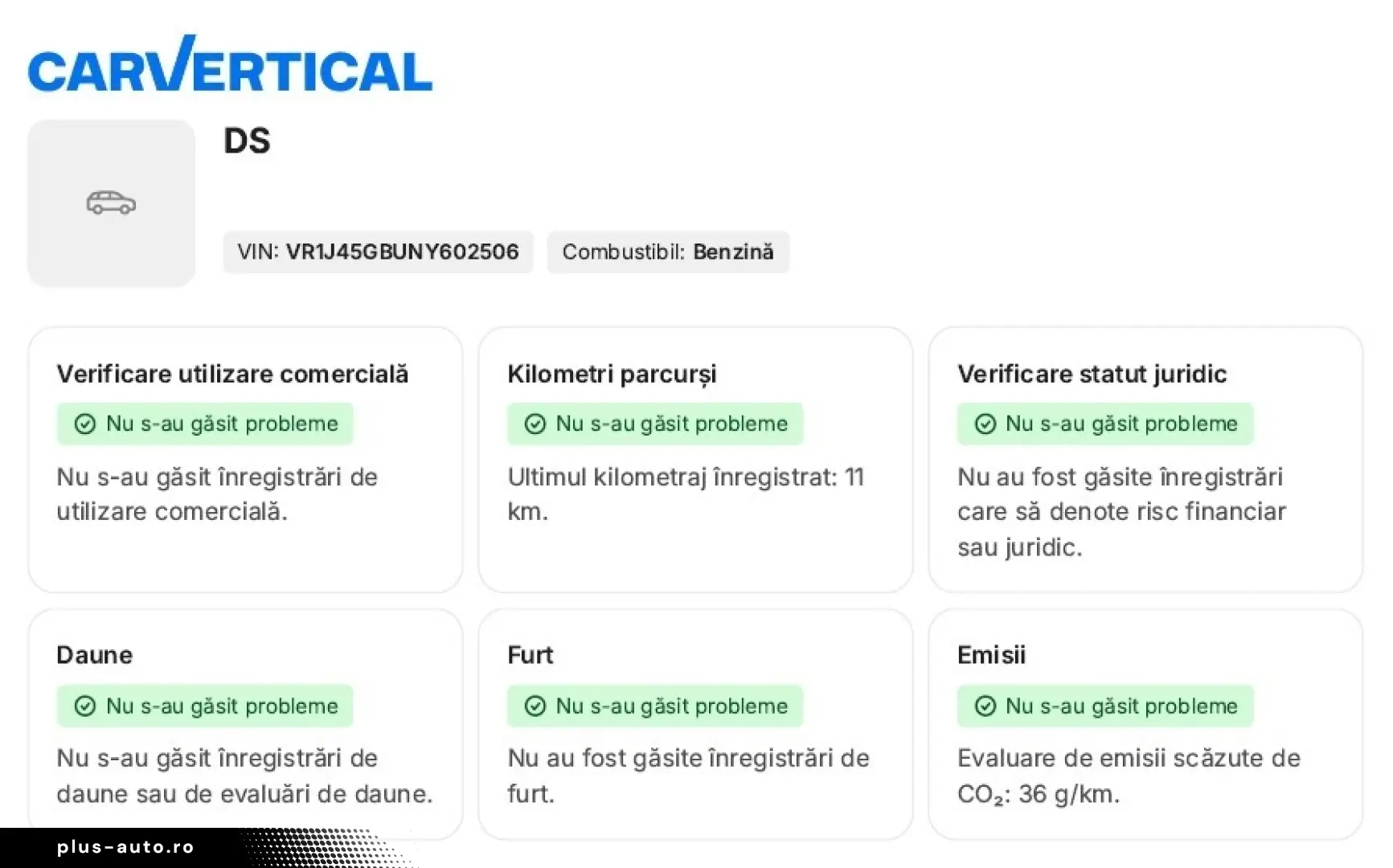Click the checkmark icon under Furt

pos(535,706)
